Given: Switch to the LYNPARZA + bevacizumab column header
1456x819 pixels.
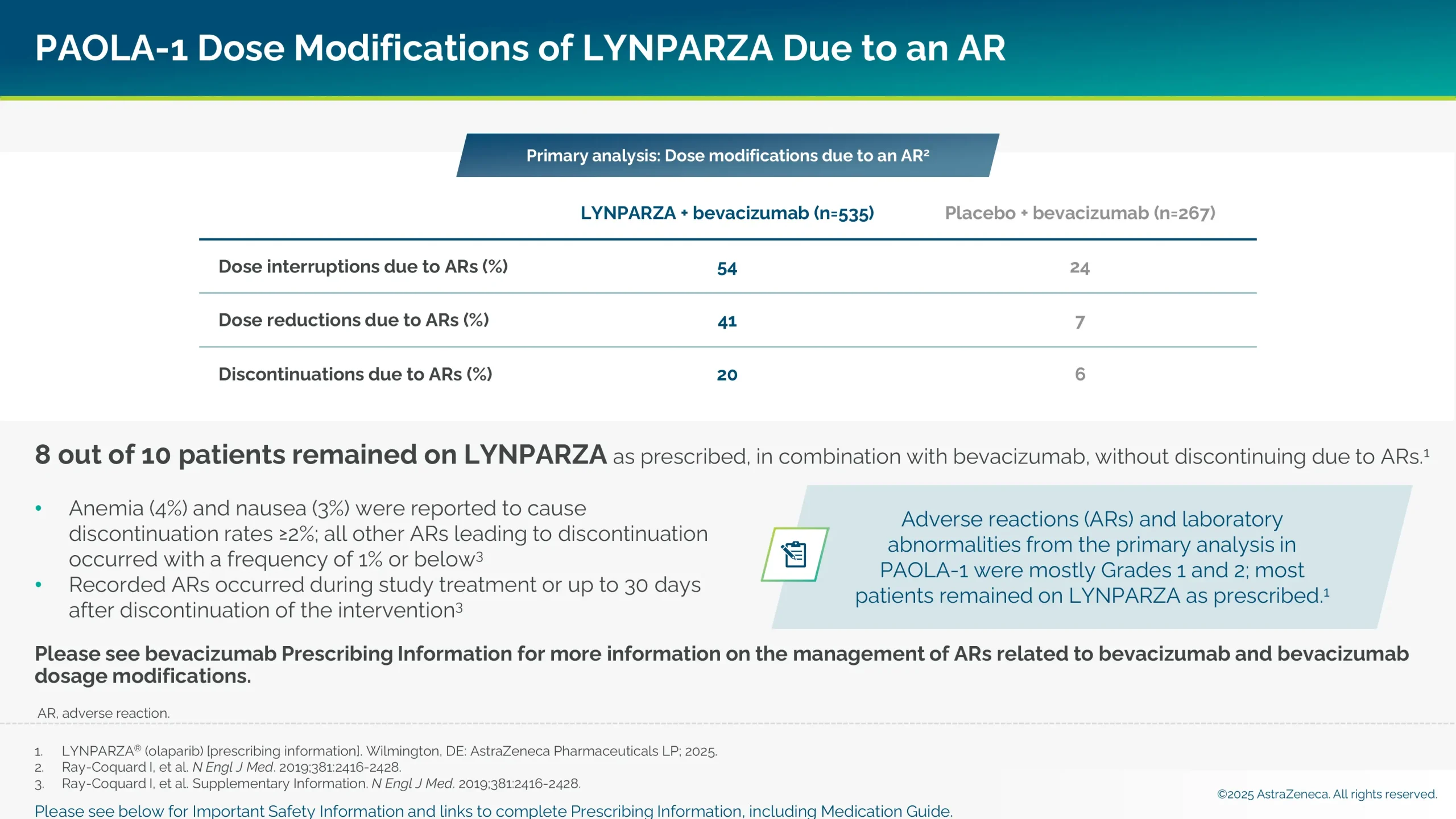Looking at the screenshot, I should point(727,213).
